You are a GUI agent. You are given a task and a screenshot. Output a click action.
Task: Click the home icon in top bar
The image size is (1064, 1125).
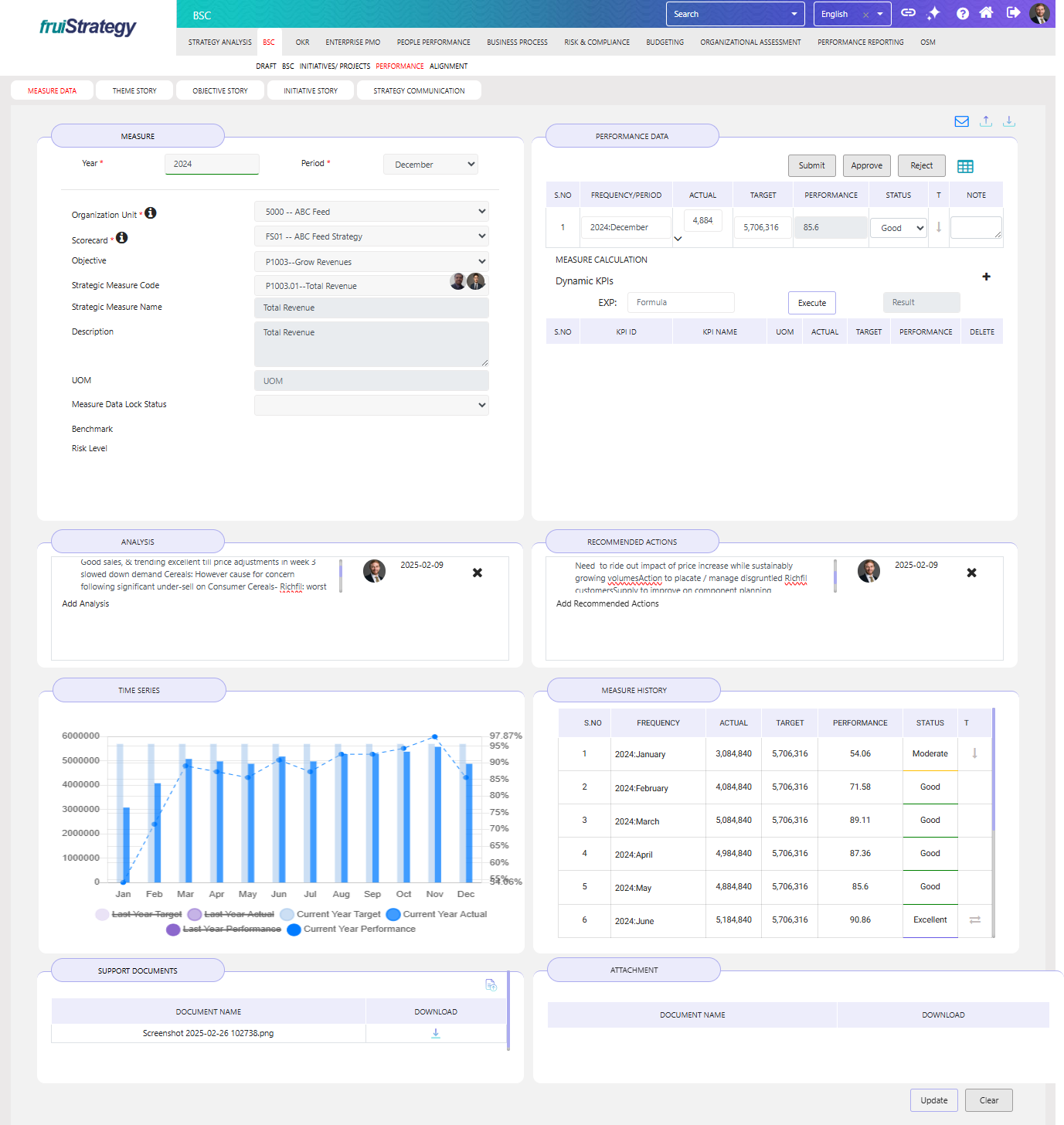point(986,13)
